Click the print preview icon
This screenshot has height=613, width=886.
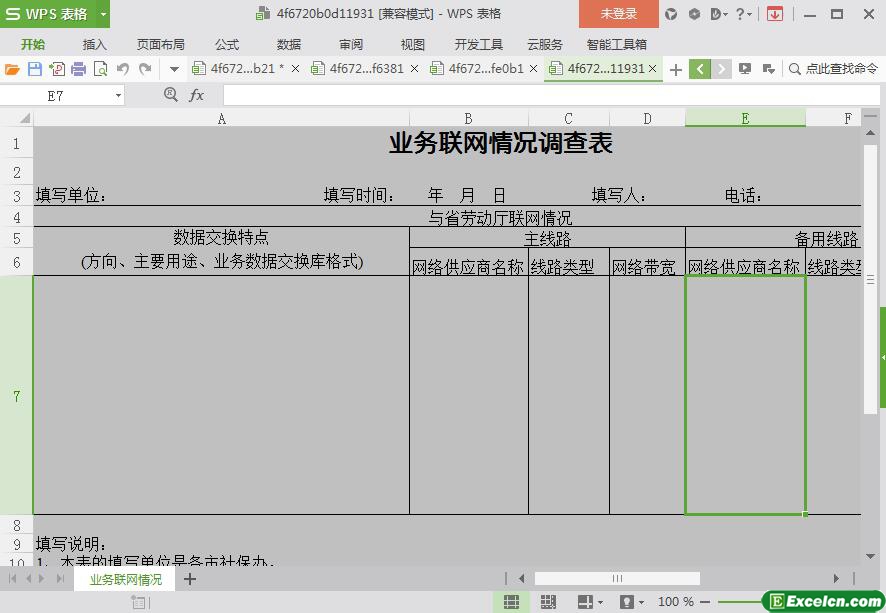click(100, 69)
